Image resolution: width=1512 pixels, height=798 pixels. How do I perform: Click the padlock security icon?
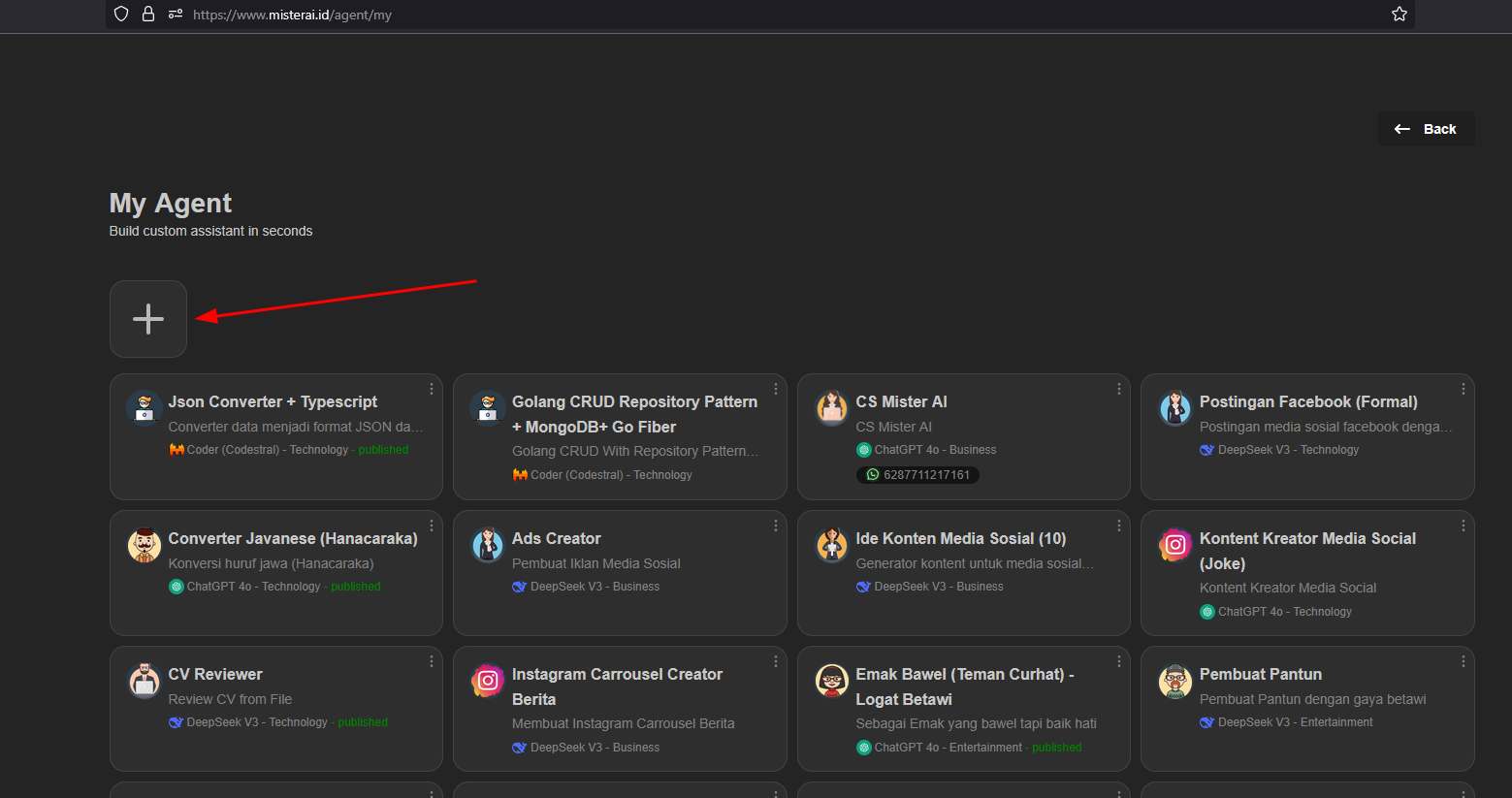148,15
